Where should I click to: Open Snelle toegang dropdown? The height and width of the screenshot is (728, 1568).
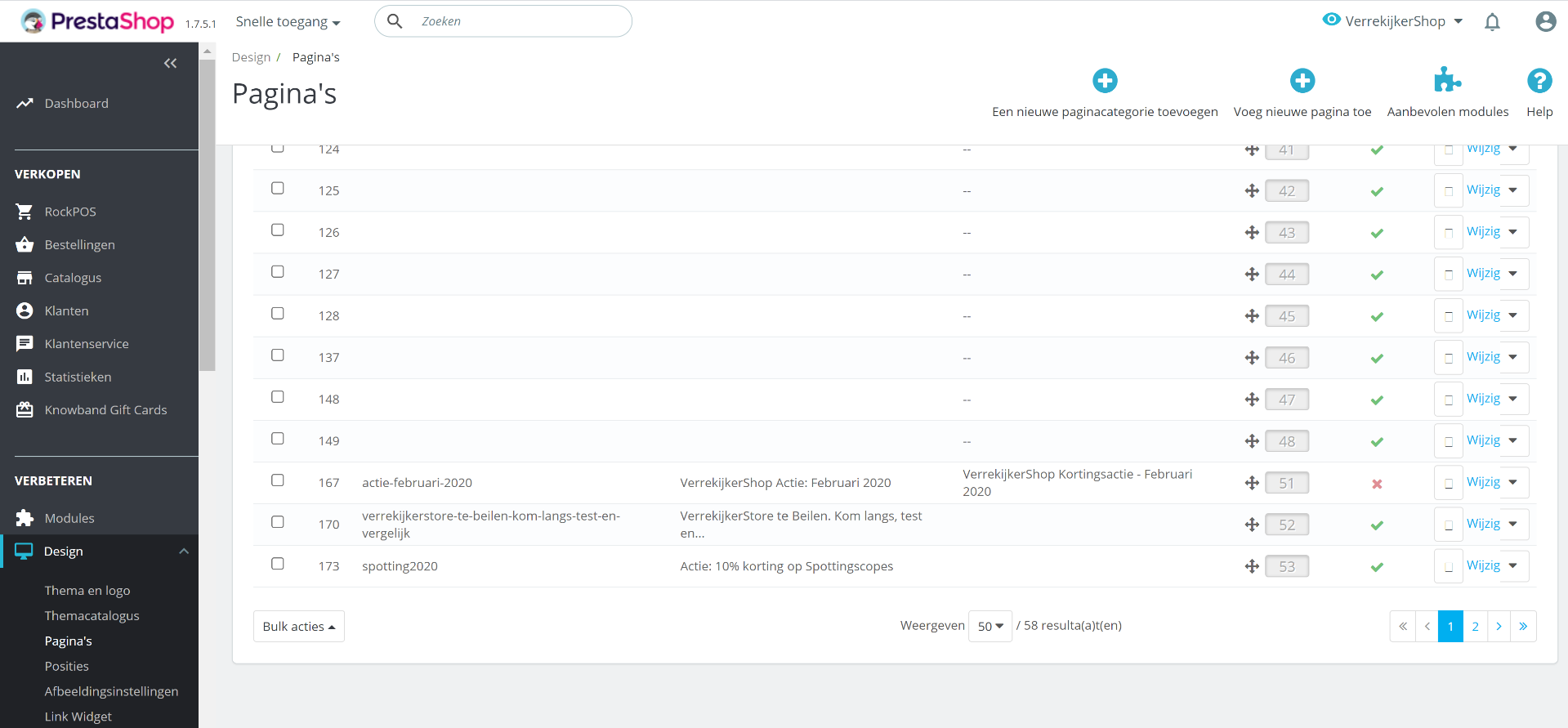[x=288, y=22]
